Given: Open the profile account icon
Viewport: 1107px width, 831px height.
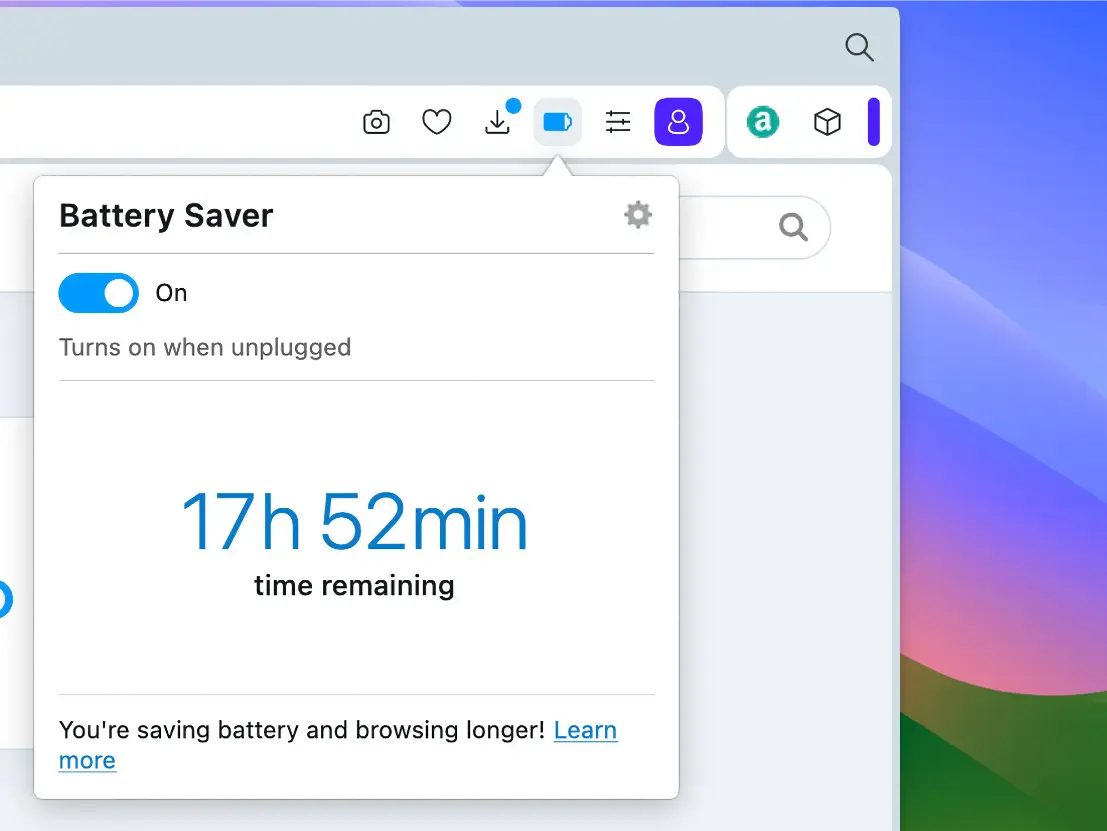Looking at the screenshot, I should point(679,121).
